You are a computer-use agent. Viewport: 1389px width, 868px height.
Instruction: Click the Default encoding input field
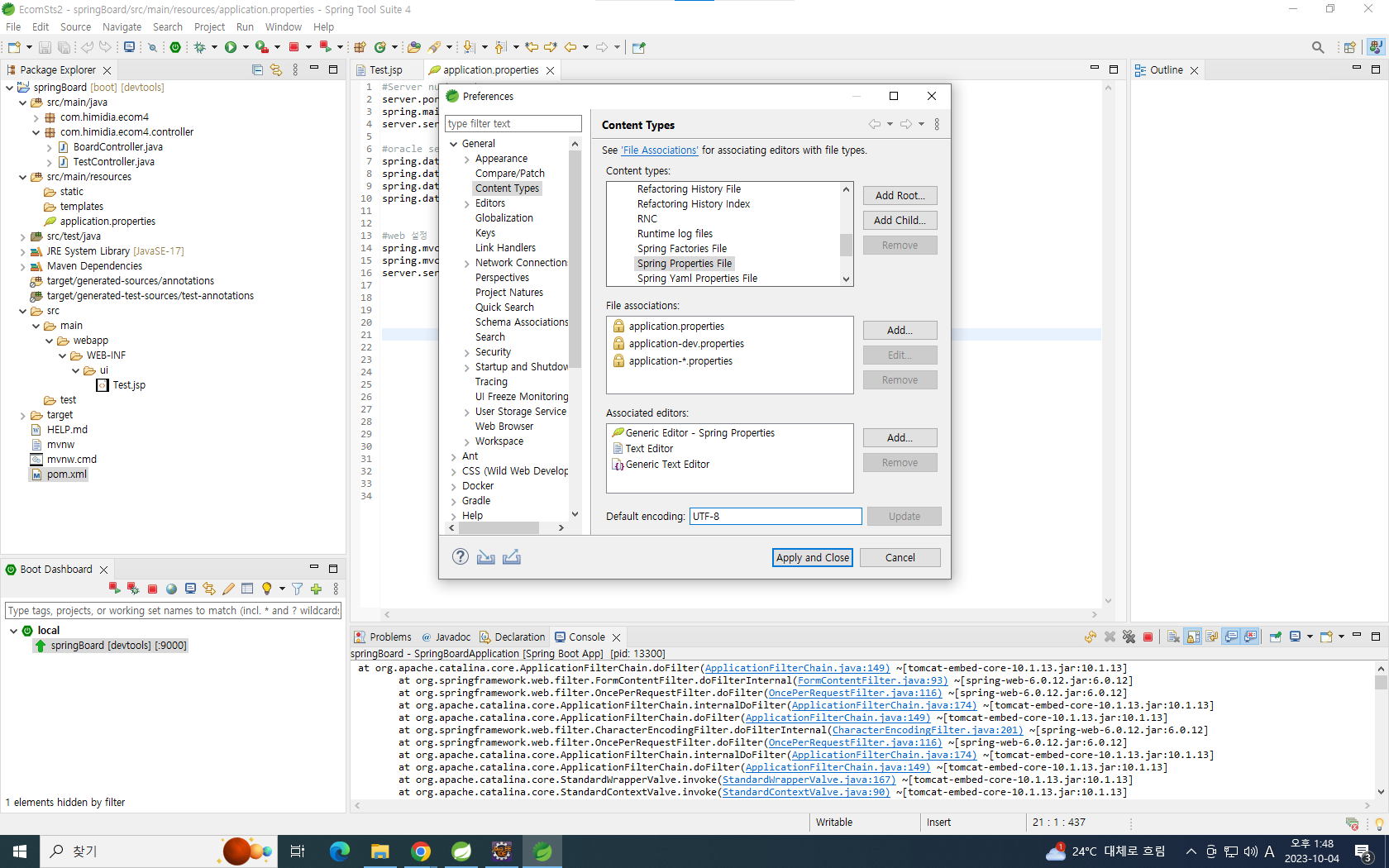[x=776, y=517]
